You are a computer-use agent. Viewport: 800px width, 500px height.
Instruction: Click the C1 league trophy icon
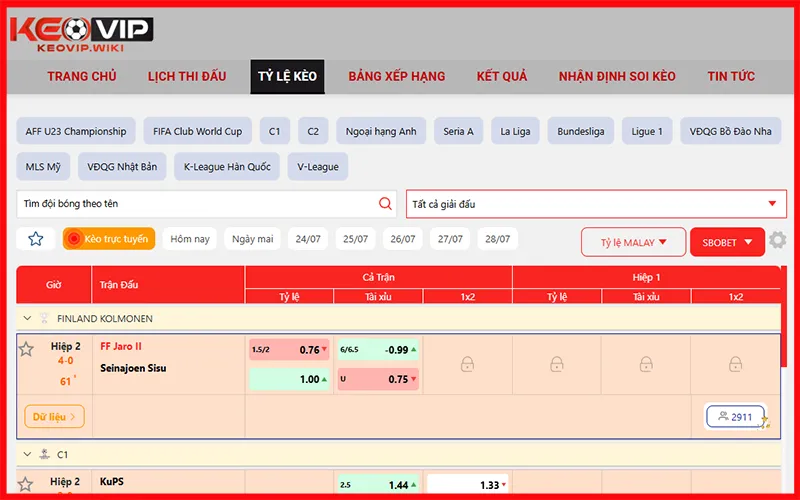44,454
